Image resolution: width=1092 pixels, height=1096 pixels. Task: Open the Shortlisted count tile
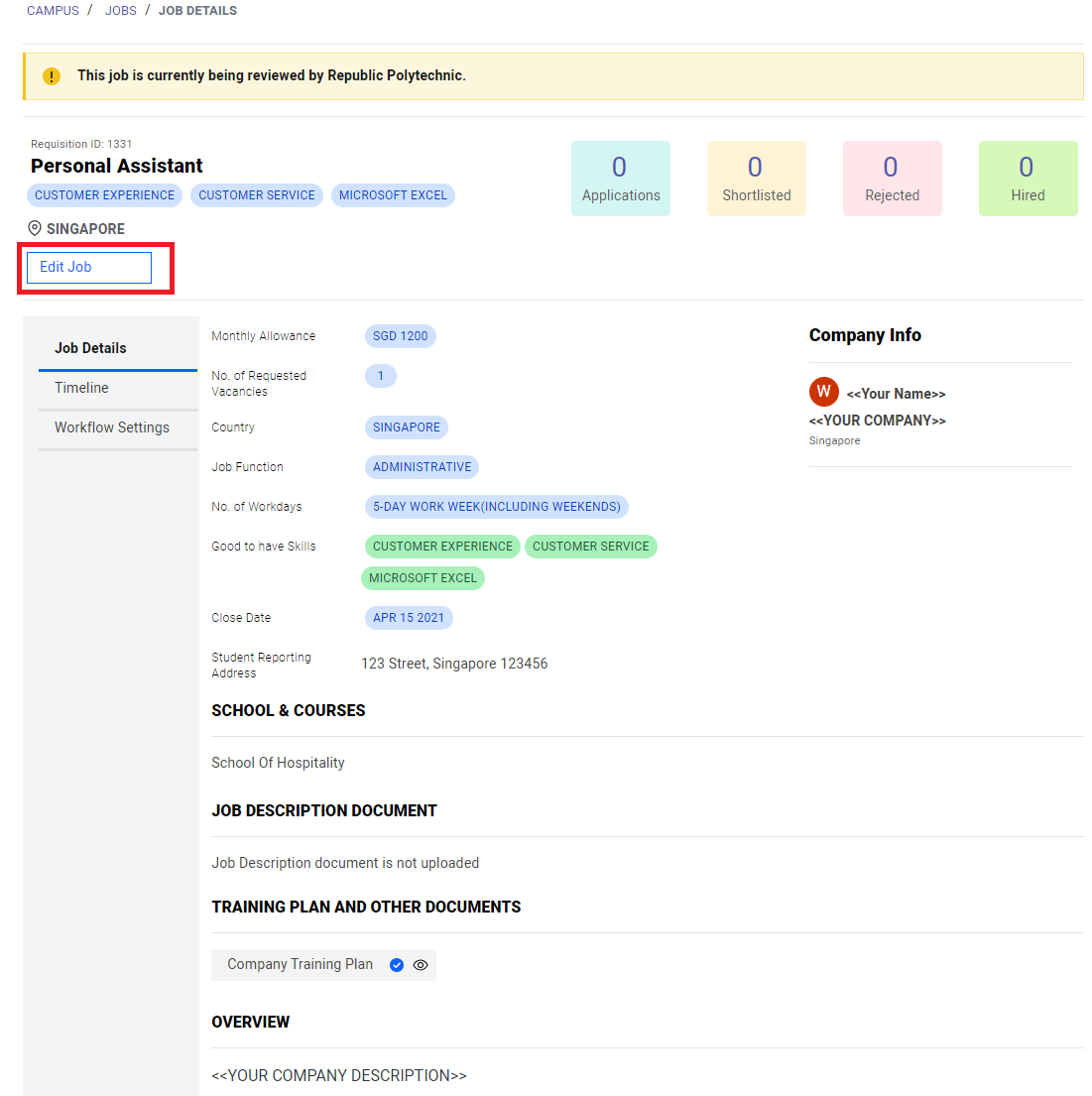click(756, 179)
